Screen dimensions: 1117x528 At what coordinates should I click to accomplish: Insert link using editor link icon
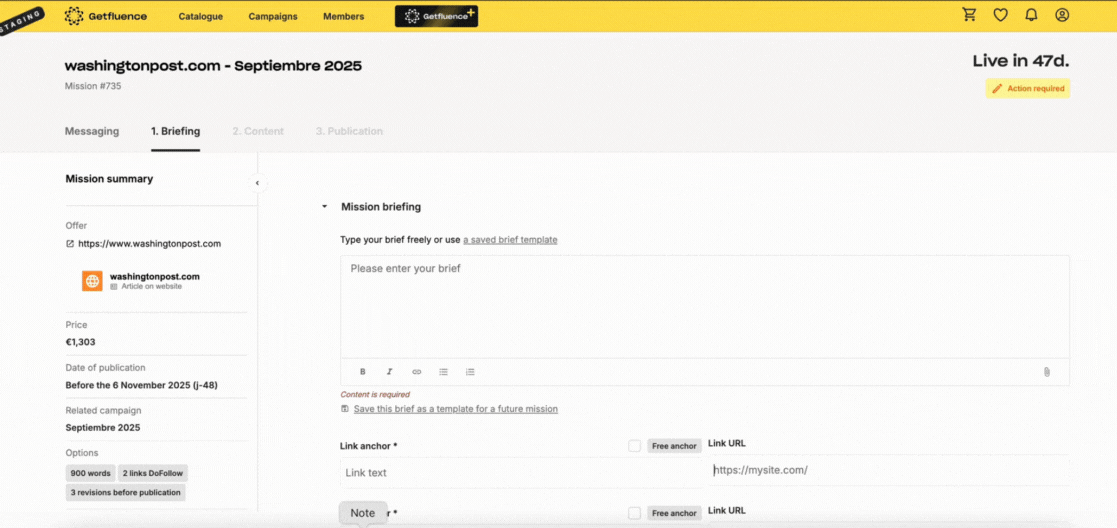tap(417, 372)
